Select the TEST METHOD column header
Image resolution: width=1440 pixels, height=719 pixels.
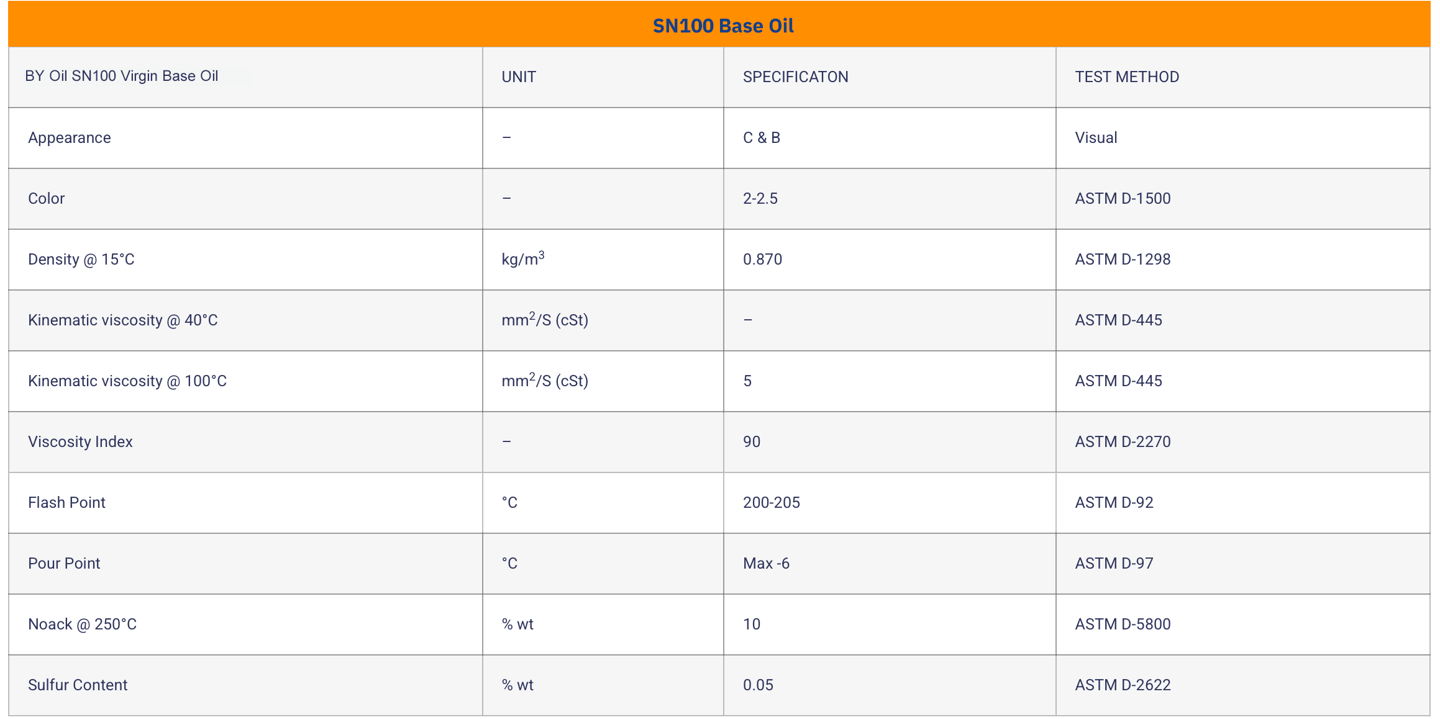coord(1127,77)
